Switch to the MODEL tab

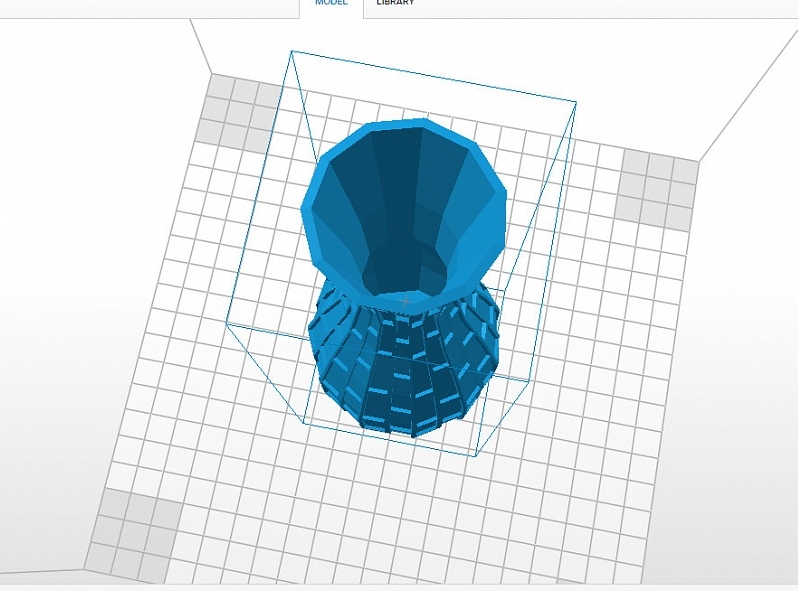[331, 4]
